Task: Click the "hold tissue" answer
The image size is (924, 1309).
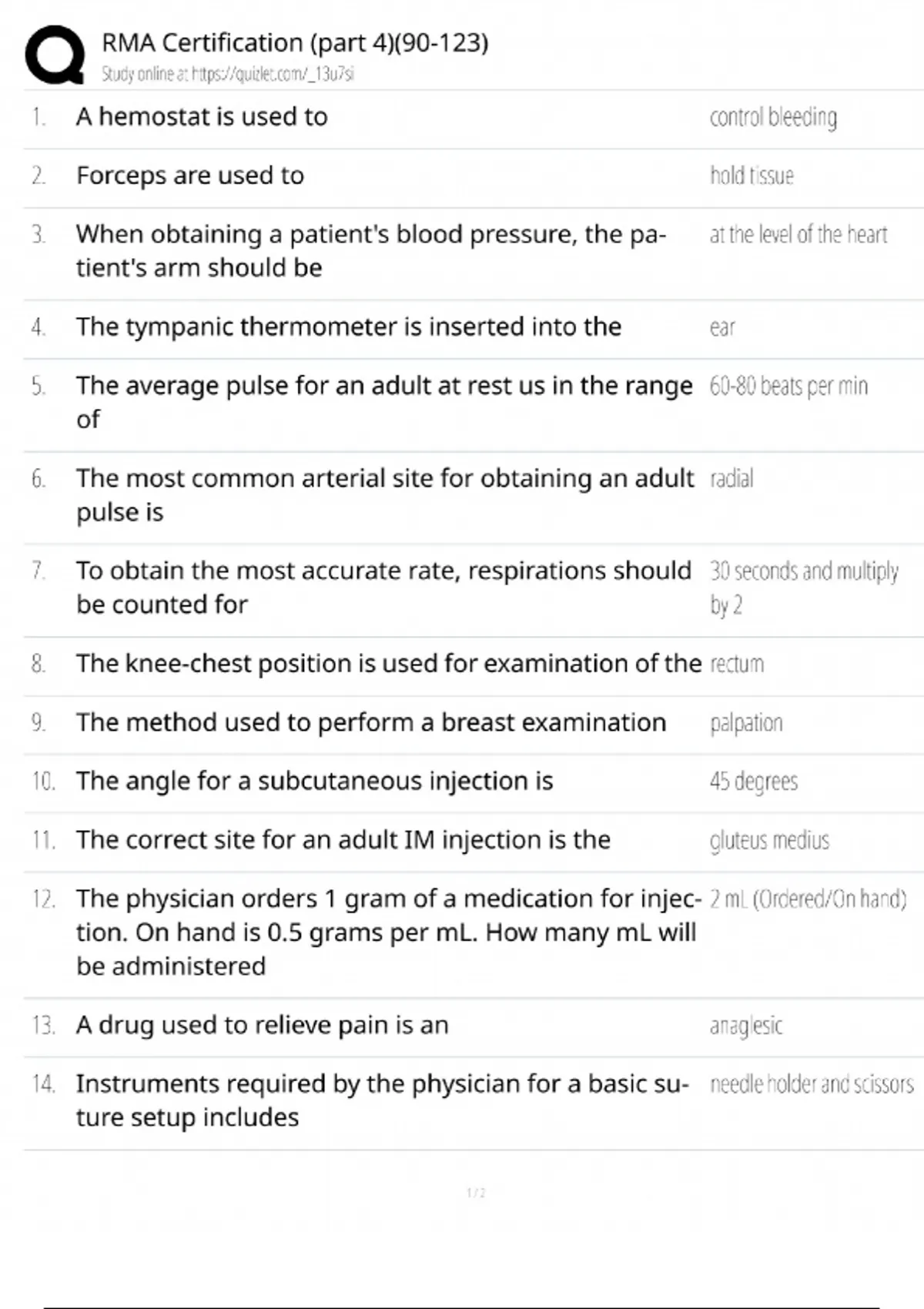Action: coord(752,176)
